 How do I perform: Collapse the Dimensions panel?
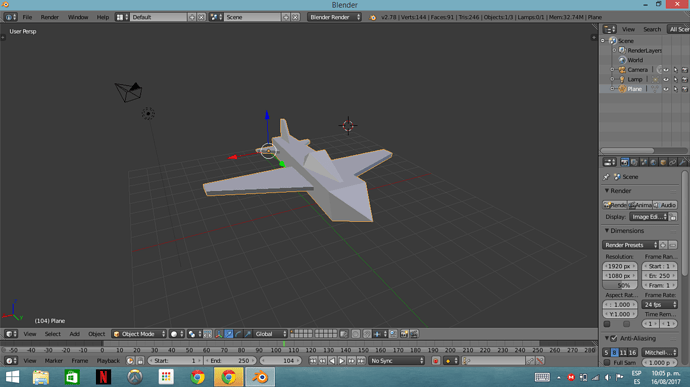607,231
